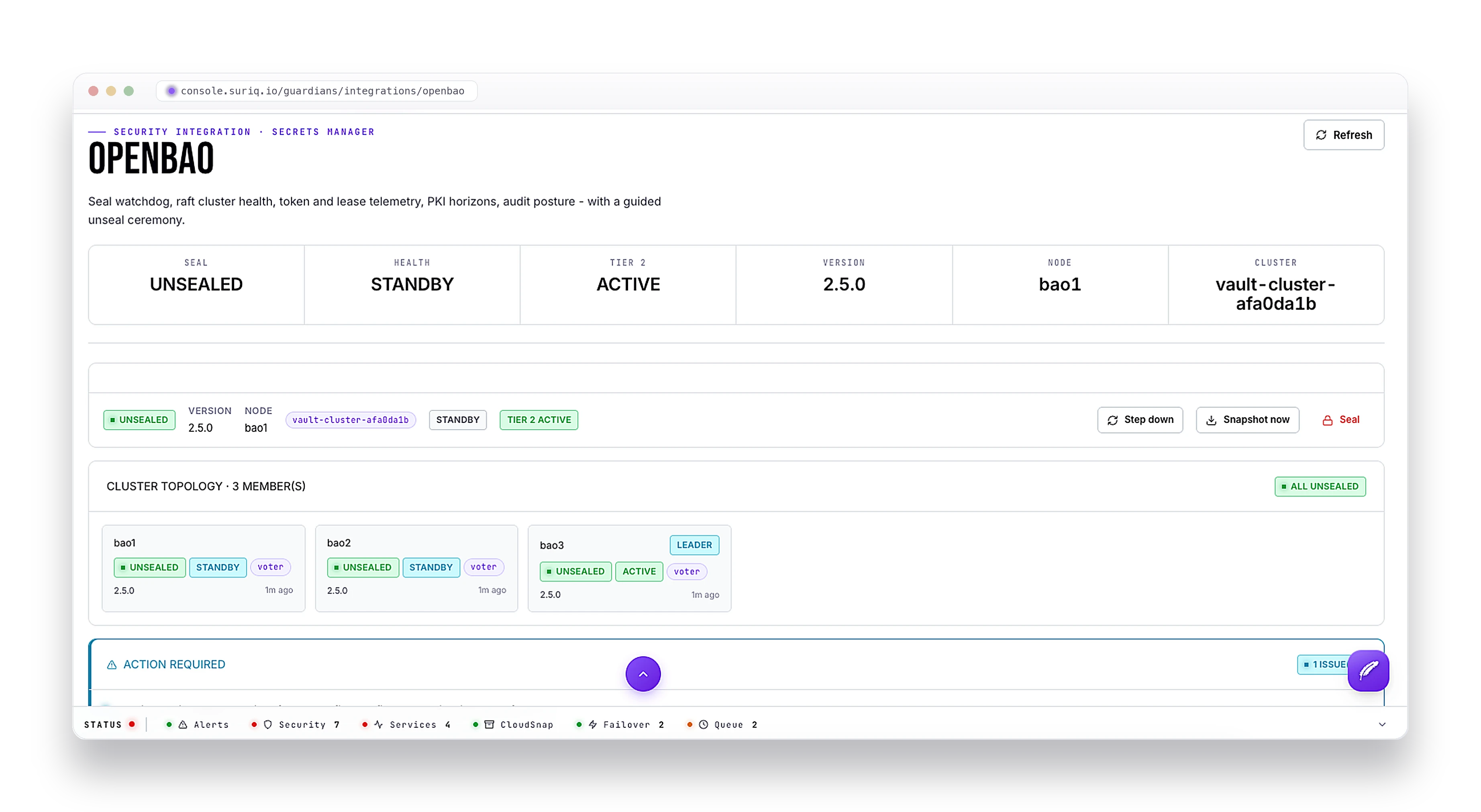1481x812 pixels.
Task: Click the Seal lock icon
Action: tap(1327, 420)
